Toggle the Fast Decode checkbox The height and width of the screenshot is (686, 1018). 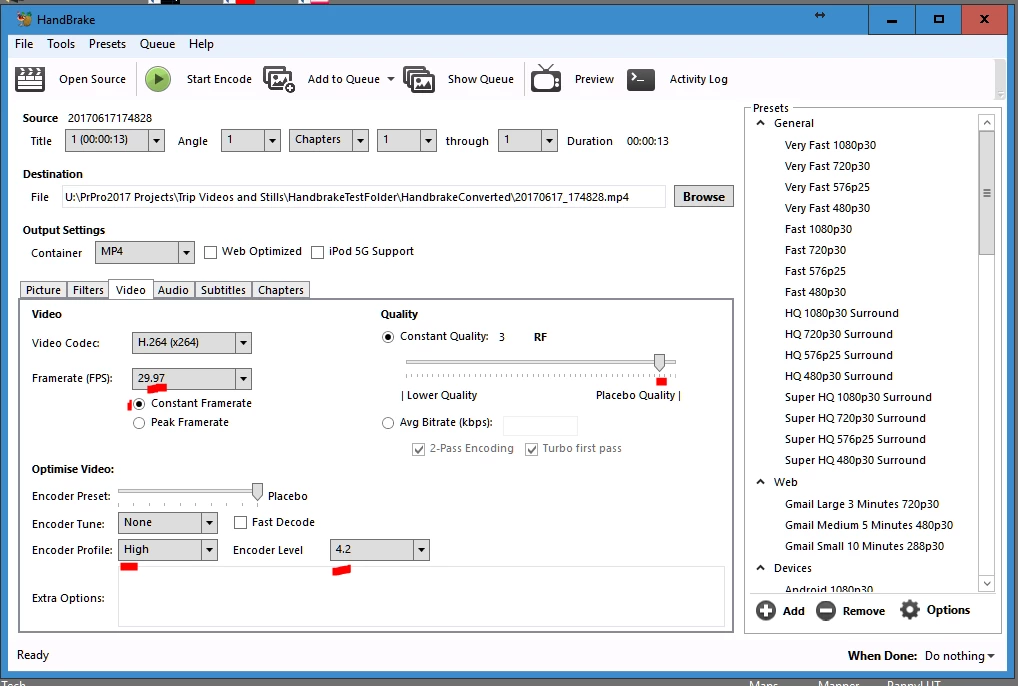pos(240,522)
